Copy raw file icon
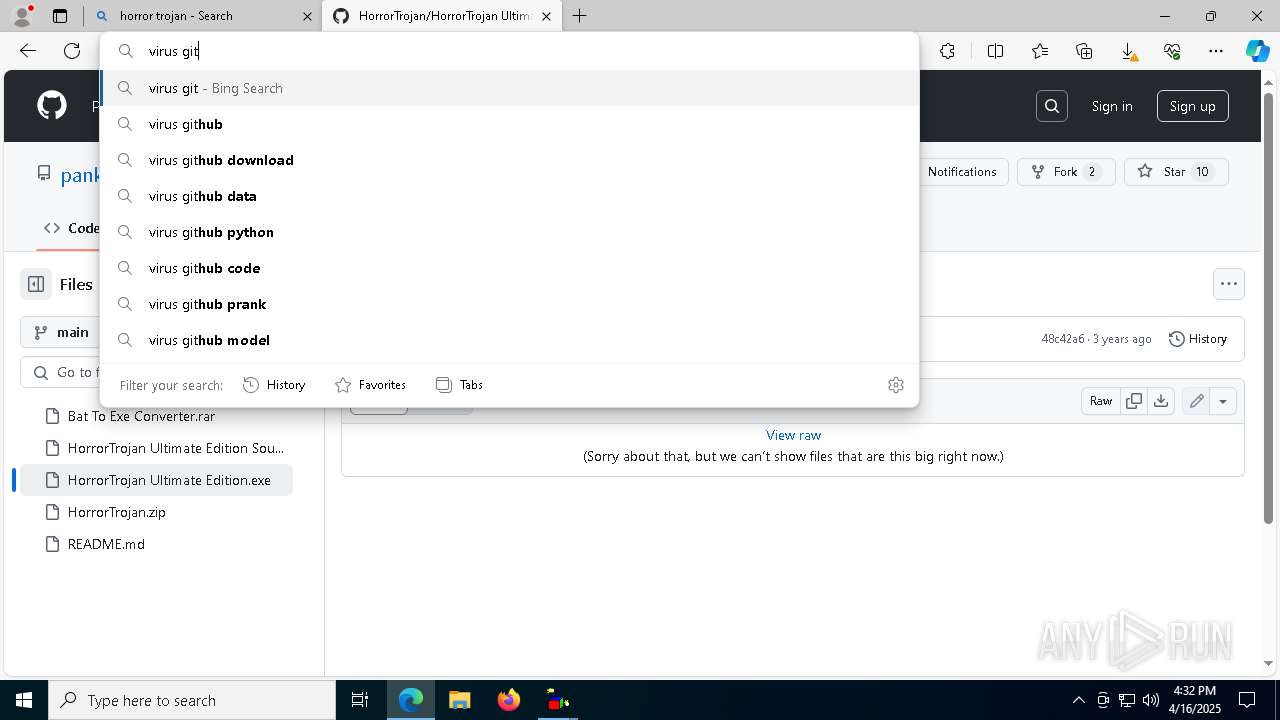The height and width of the screenshot is (720, 1280). pyautogui.click(x=1134, y=401)
